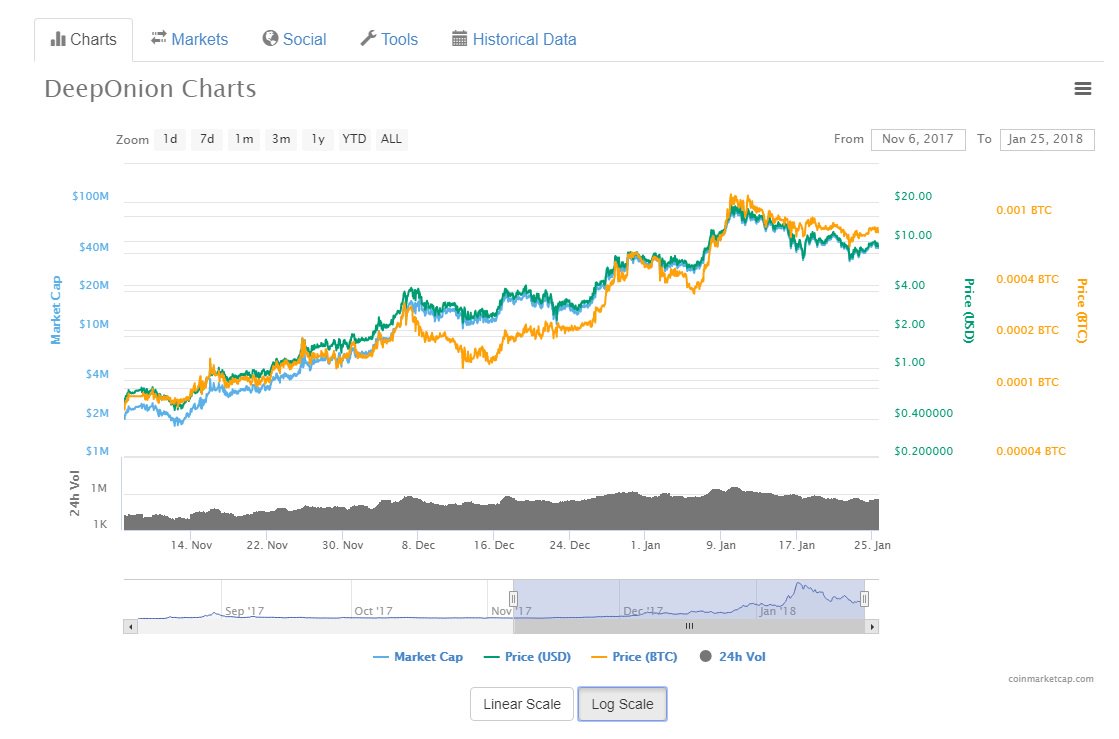Viewport: 1119px width, 739px height.
Task: Click the coinmarketcap.com credits link
Action: (1050, 679)
